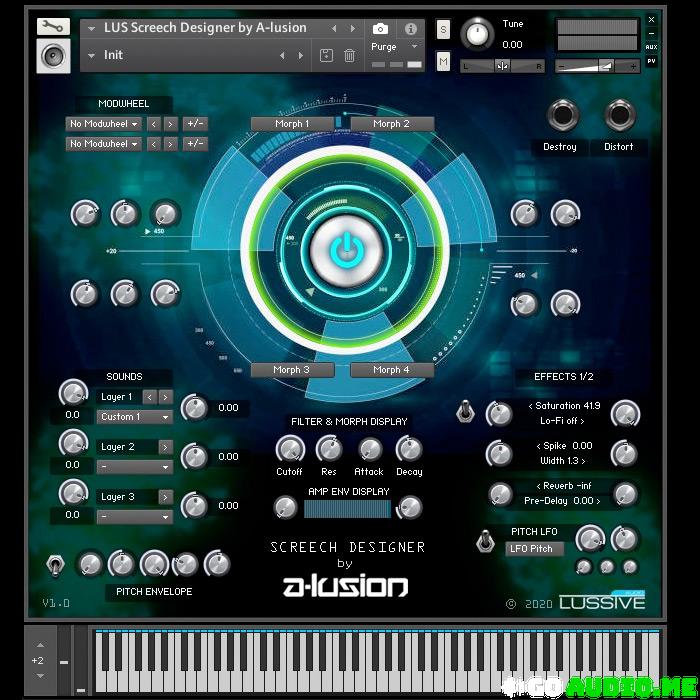Select the Morph 4 tab
This screenshot has width=700, height=700.
pos(392,370)
